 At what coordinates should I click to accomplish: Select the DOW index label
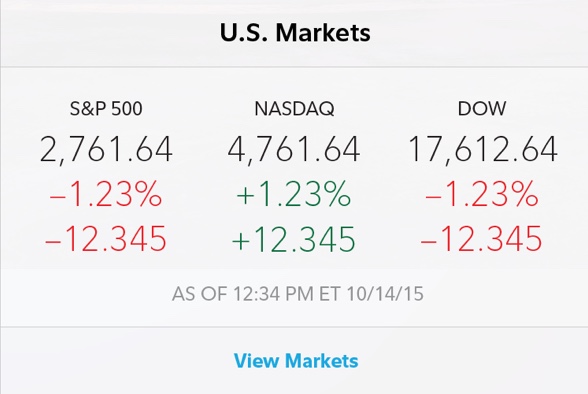point(482,109)
